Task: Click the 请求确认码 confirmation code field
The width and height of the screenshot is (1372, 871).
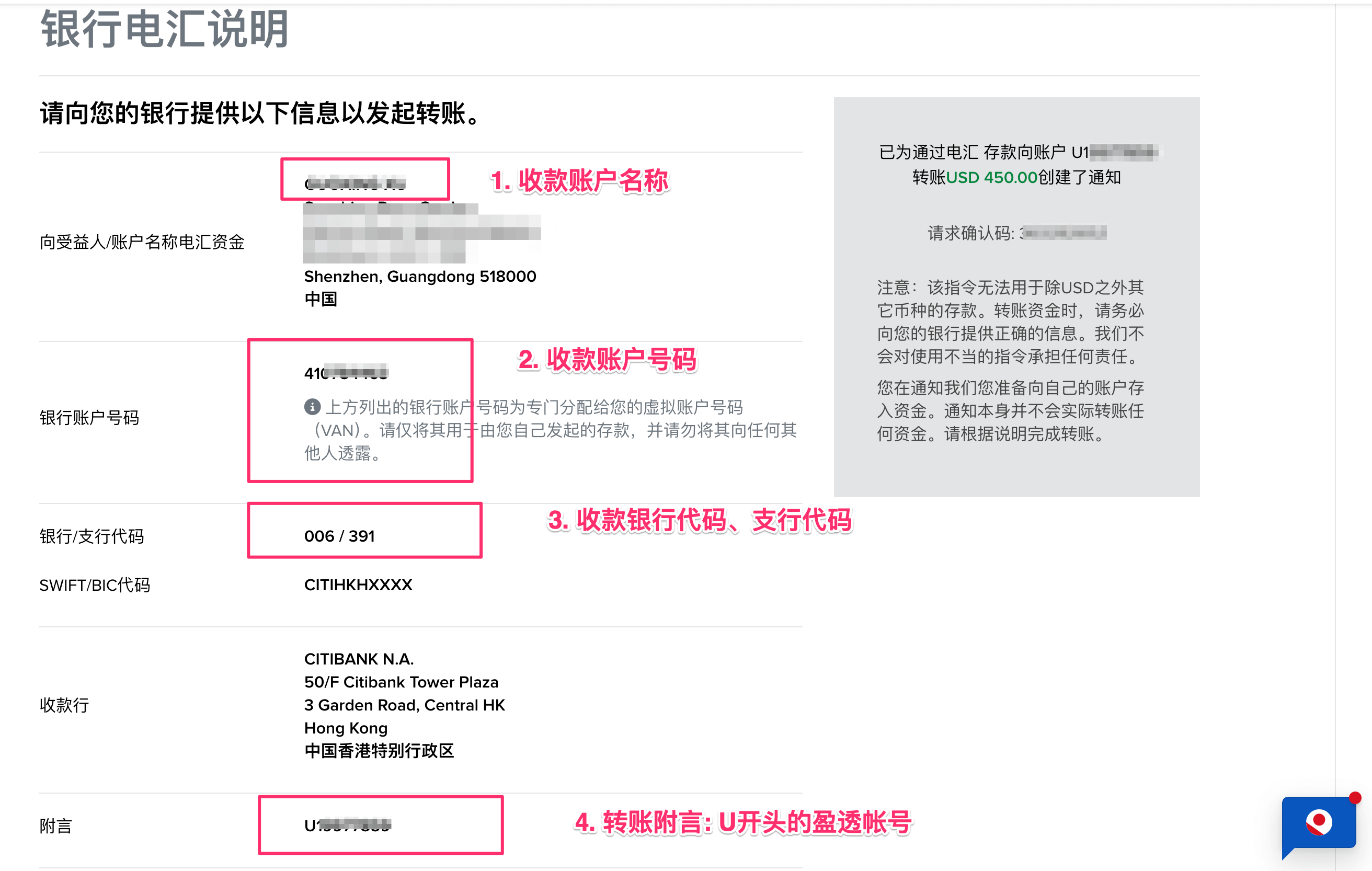Action: (x=1016, y=233)
